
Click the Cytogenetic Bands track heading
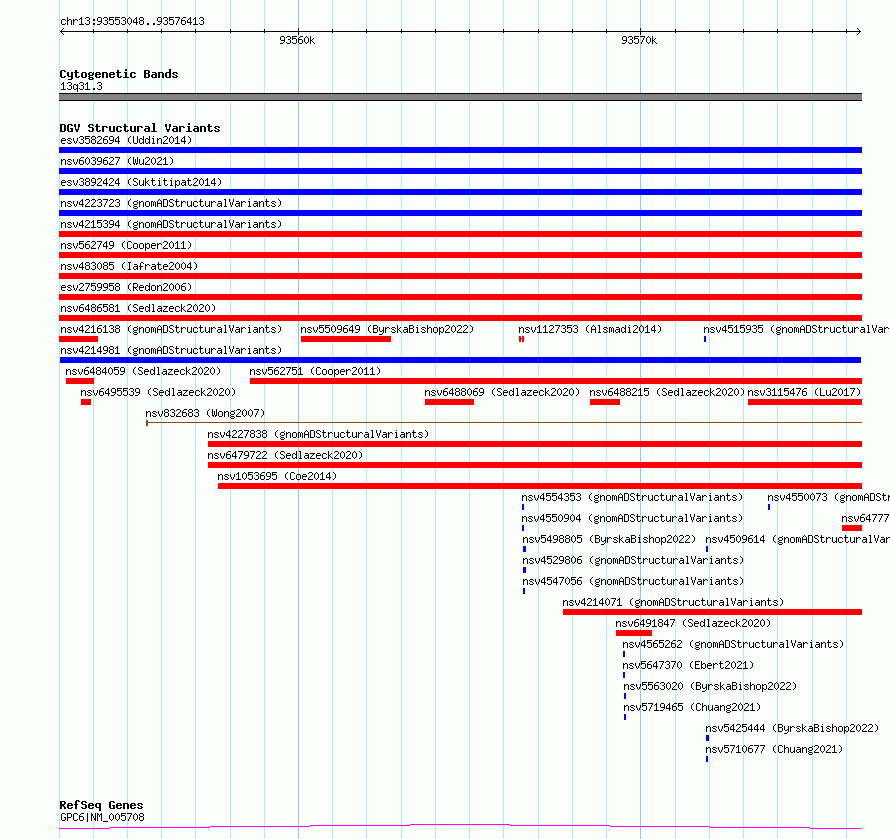(119, 74)
